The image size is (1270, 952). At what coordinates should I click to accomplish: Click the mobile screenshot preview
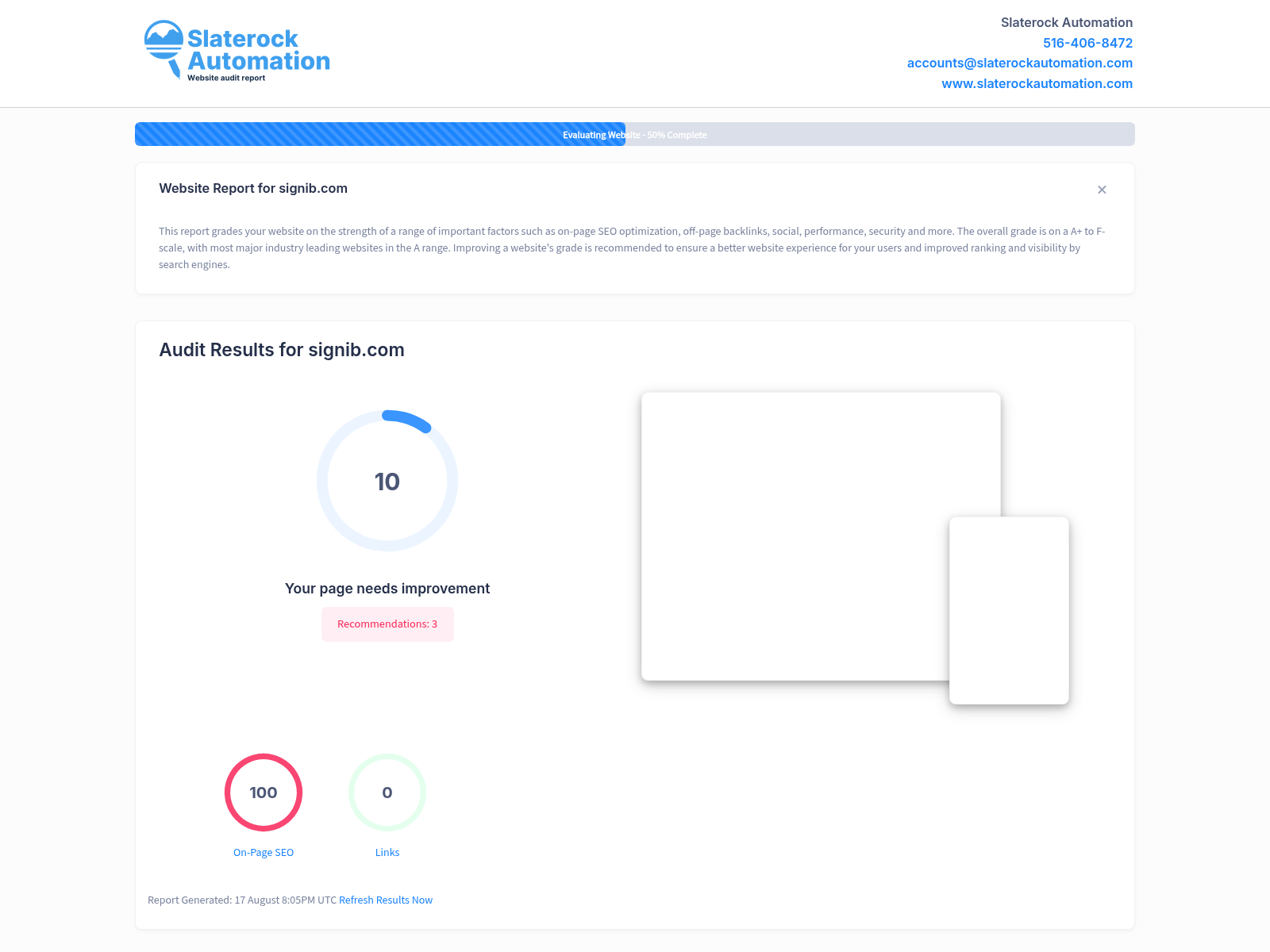(1009, 610)
